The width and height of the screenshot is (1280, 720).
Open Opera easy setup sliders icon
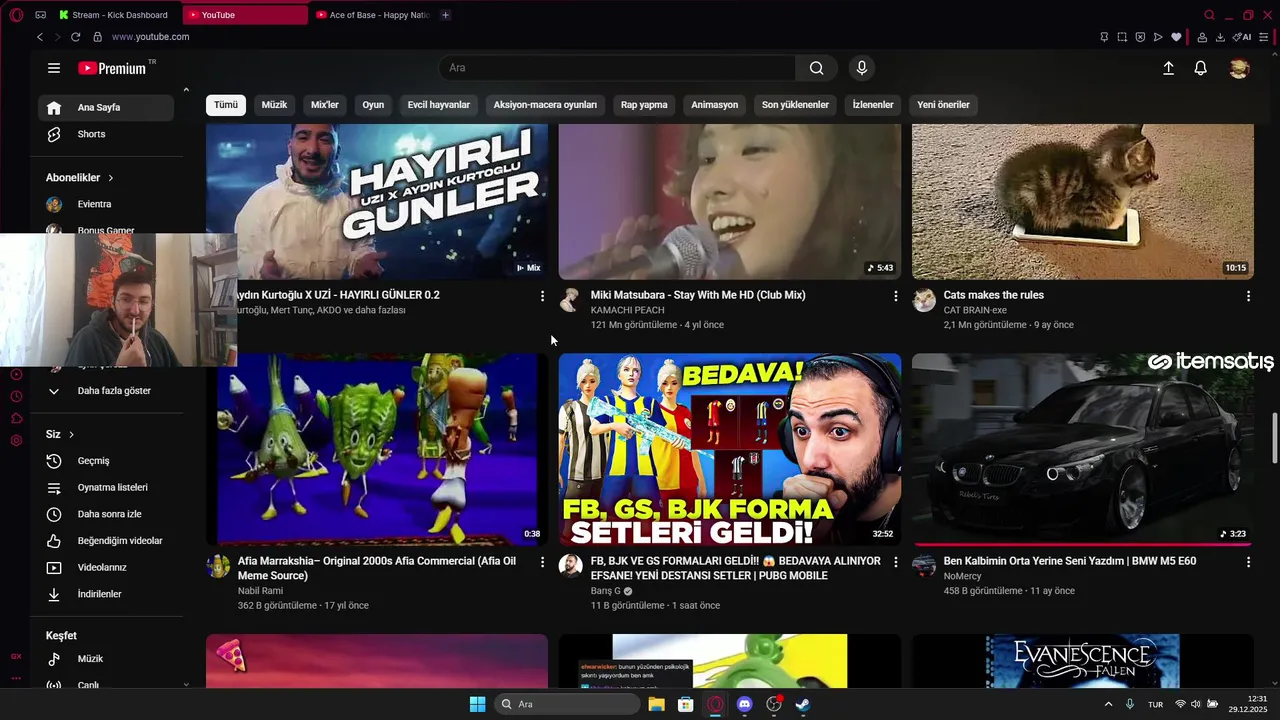pos(1265,37)
